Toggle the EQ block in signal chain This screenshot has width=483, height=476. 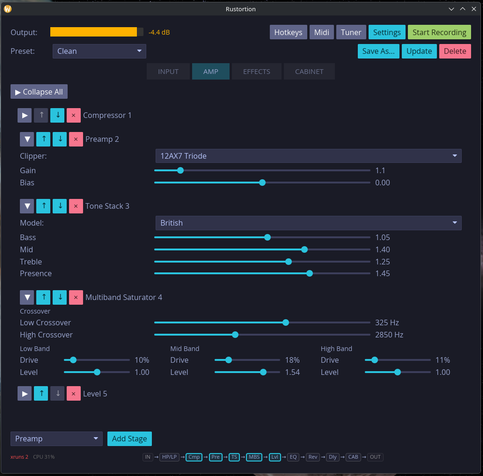pos(293,457)
